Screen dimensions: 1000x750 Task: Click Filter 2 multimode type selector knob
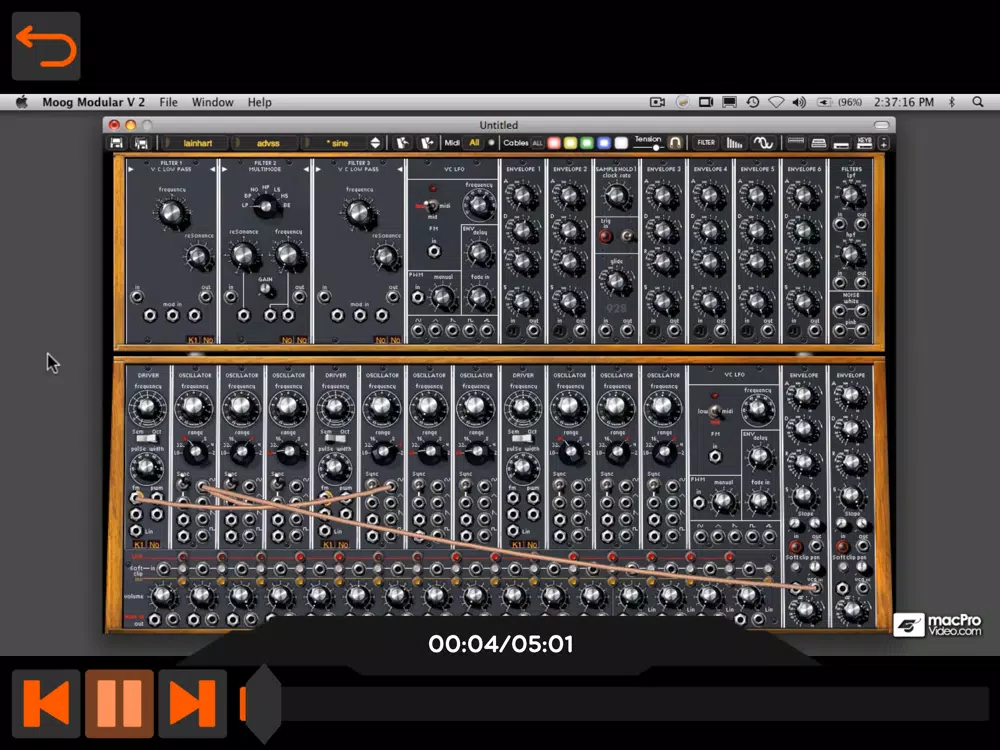click(265, 205)
